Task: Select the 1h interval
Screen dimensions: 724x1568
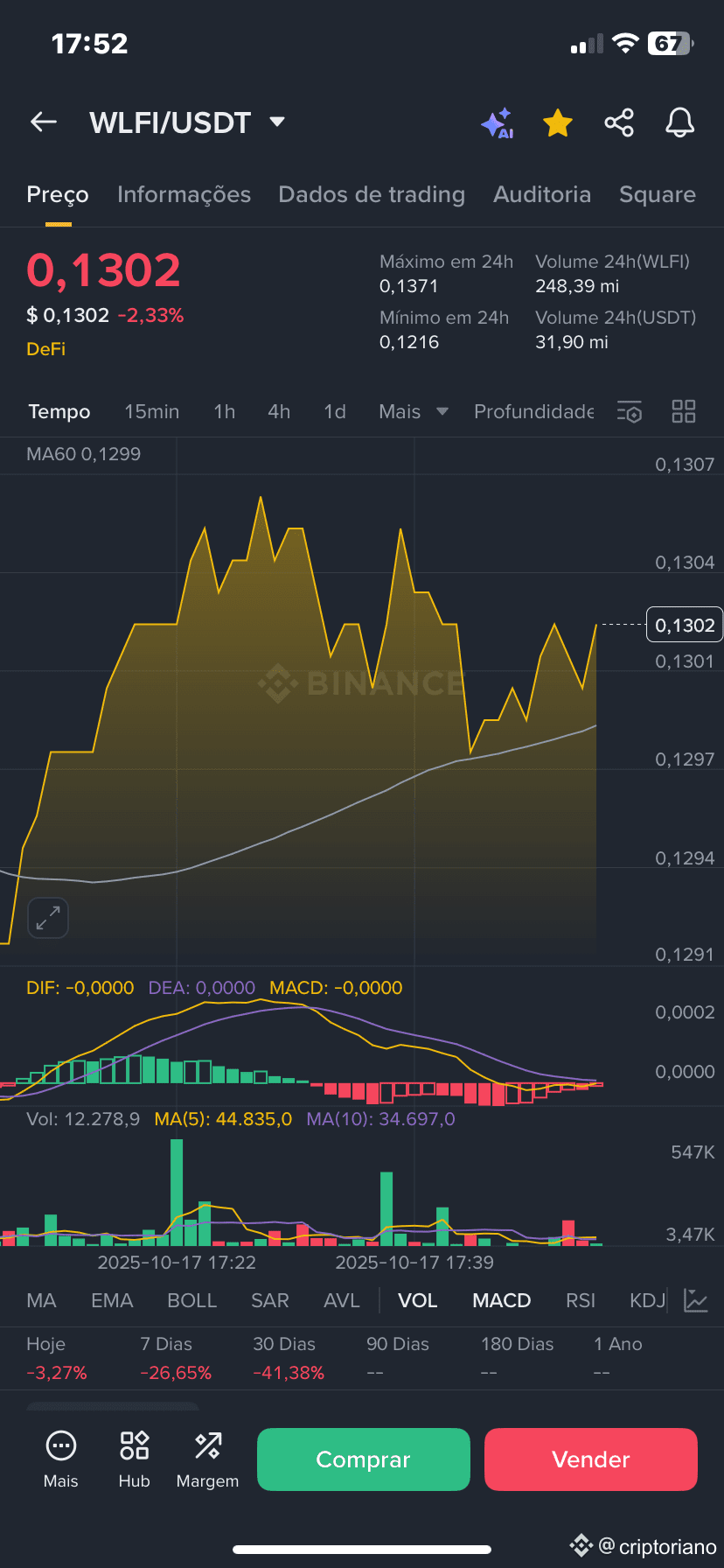Action: click(x=225, y=411)
